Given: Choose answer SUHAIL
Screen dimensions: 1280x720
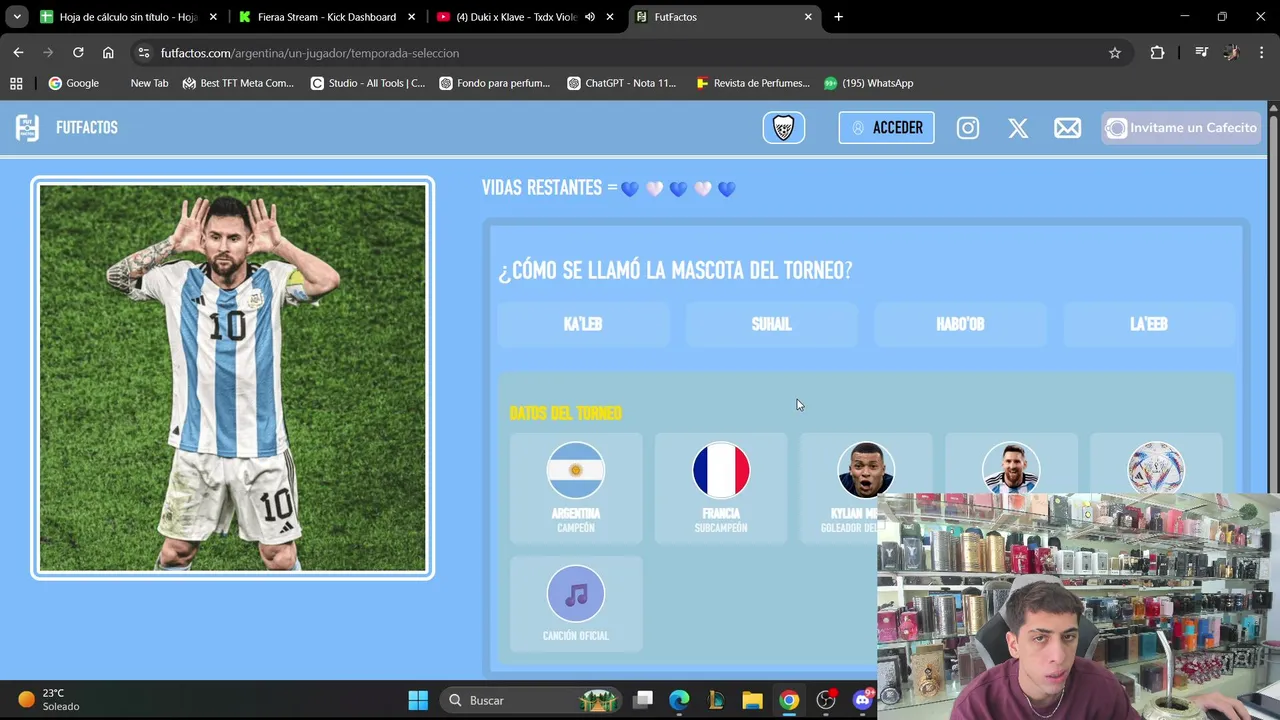Looking at the screenshot, I should [771, 324].
